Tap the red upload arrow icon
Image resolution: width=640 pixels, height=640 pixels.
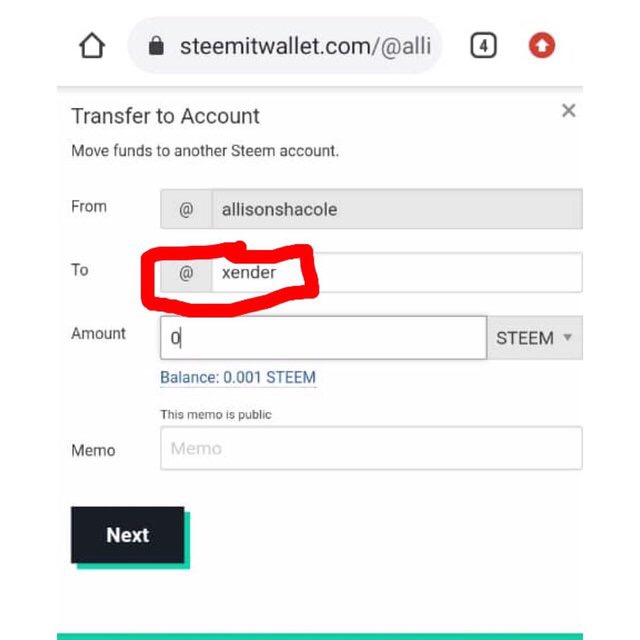[542, 45]
